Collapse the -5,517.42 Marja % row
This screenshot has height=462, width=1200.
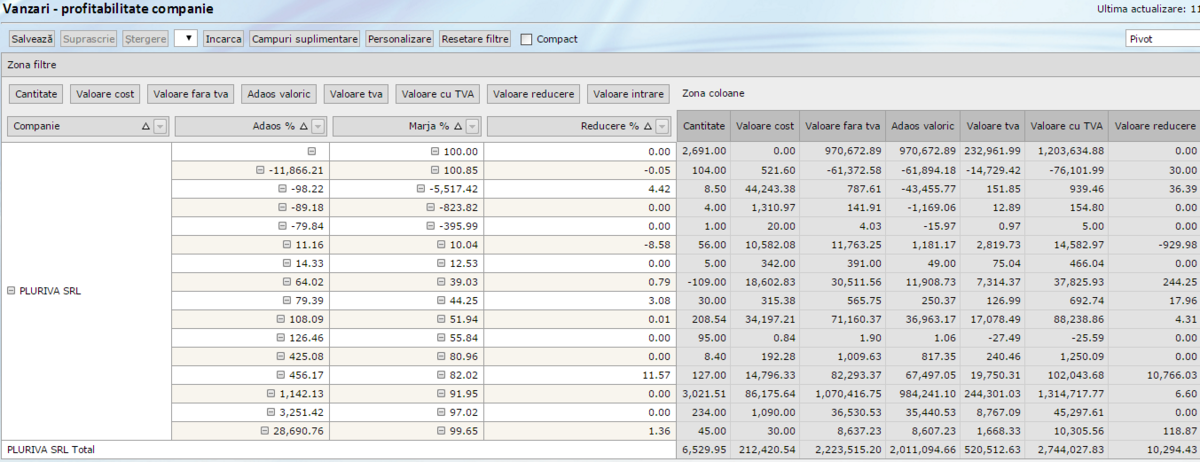pyautogui.click(x=422, y=188)
